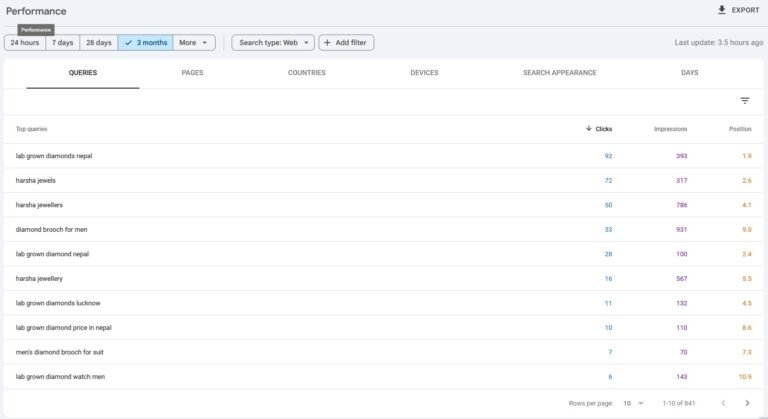Switch to the Queries tab
This screenshot has height=419, width=768.
tap(83, 73)
